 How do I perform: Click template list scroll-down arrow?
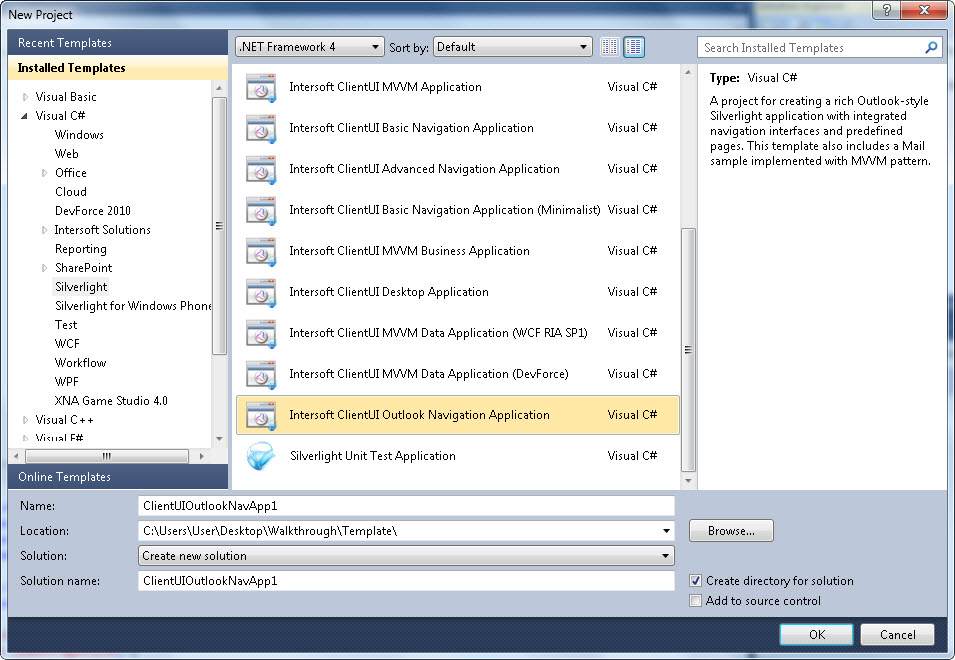(x=688, y=480)
